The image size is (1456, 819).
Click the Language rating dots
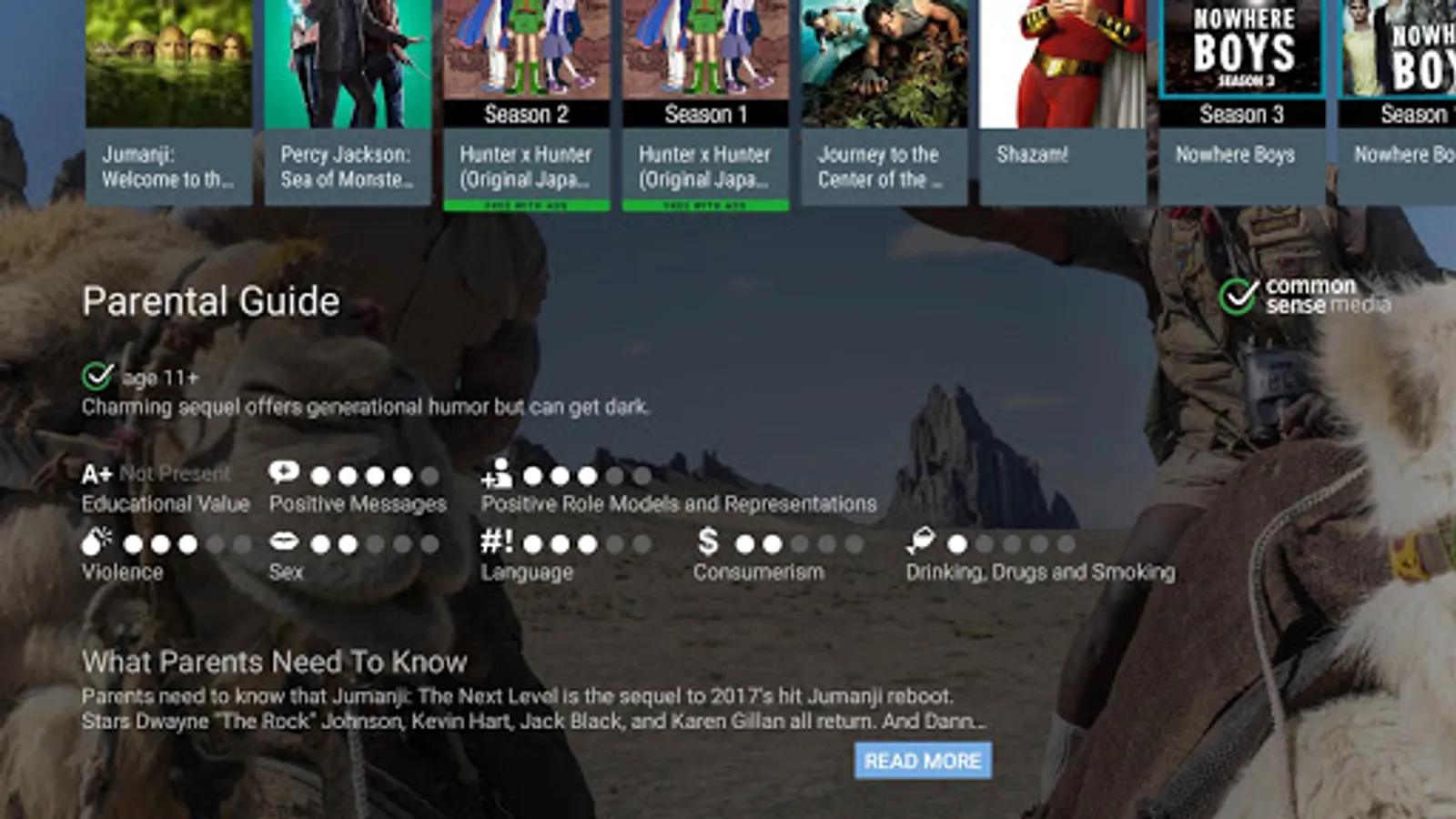(x=588, y=544)
